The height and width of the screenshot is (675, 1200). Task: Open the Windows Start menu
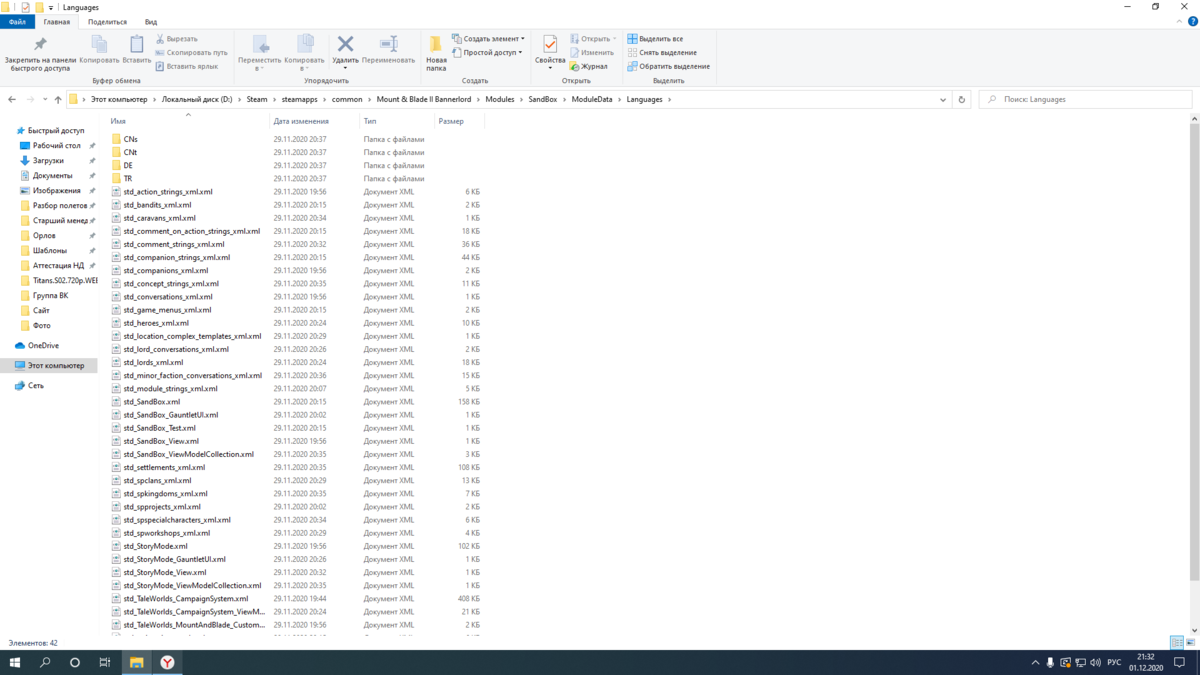point(15,662)
